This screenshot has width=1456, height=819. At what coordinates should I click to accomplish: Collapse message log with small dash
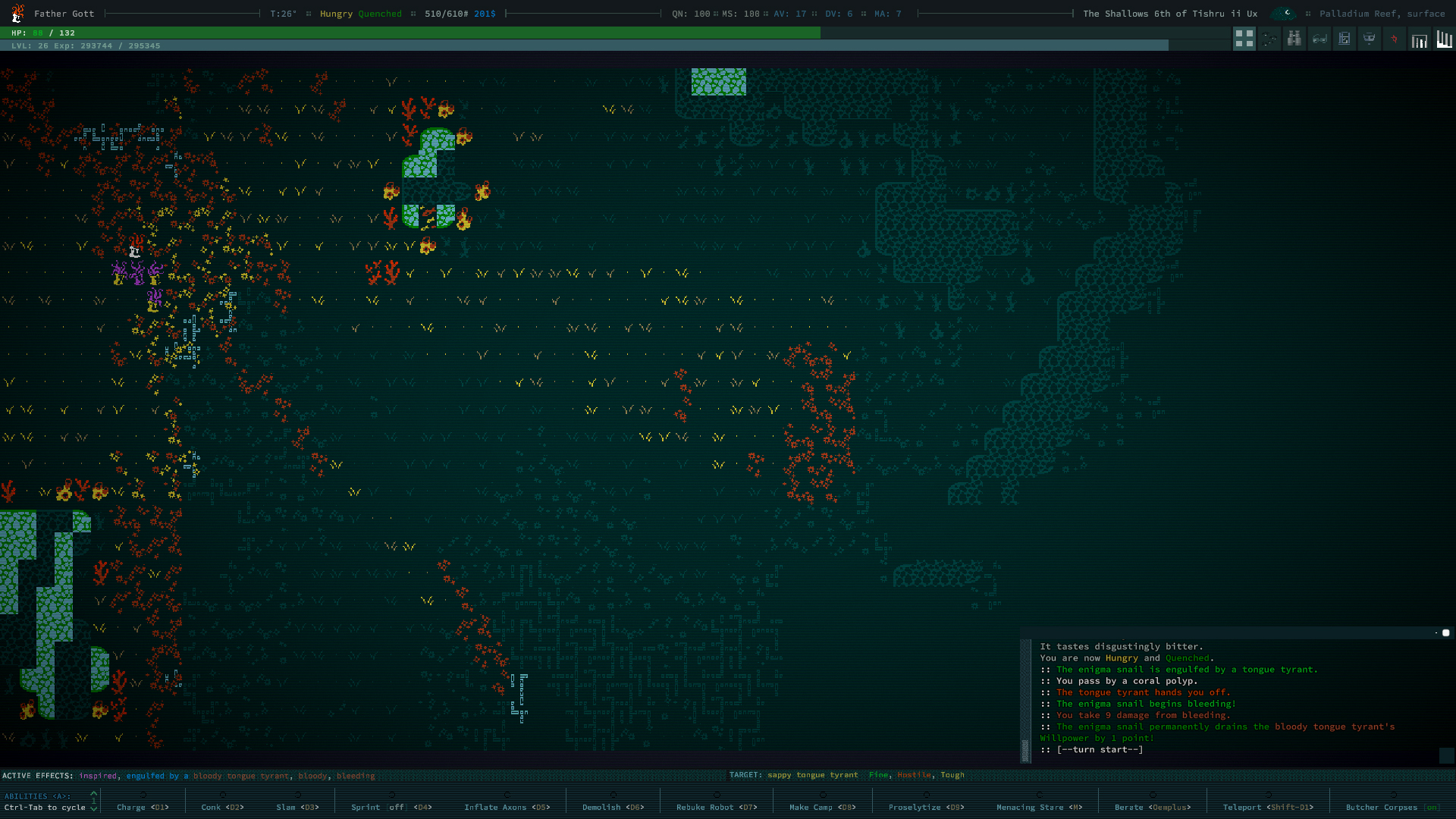1436,632
